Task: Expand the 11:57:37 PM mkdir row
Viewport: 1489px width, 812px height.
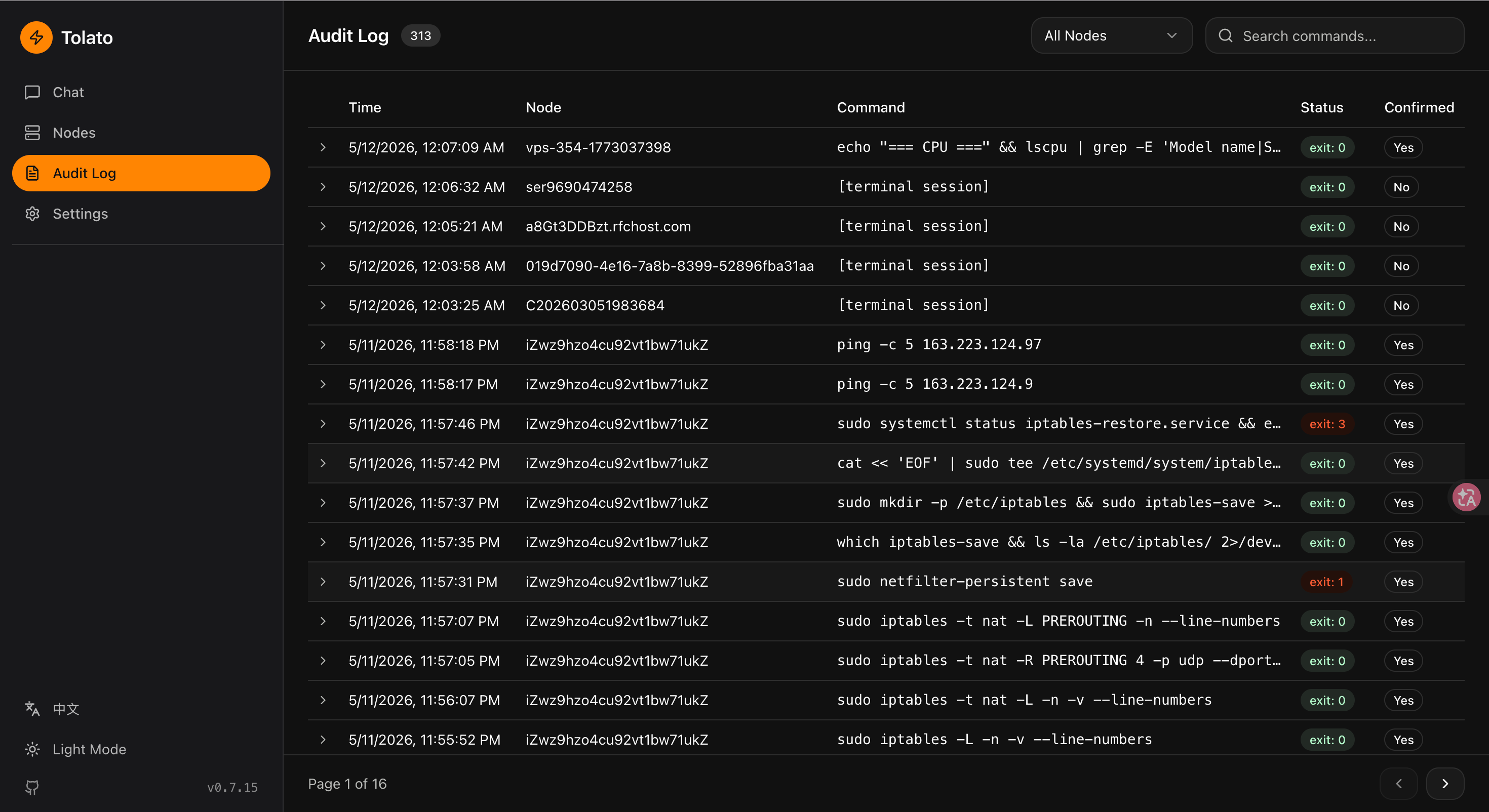Action: (x=323, y=503)
